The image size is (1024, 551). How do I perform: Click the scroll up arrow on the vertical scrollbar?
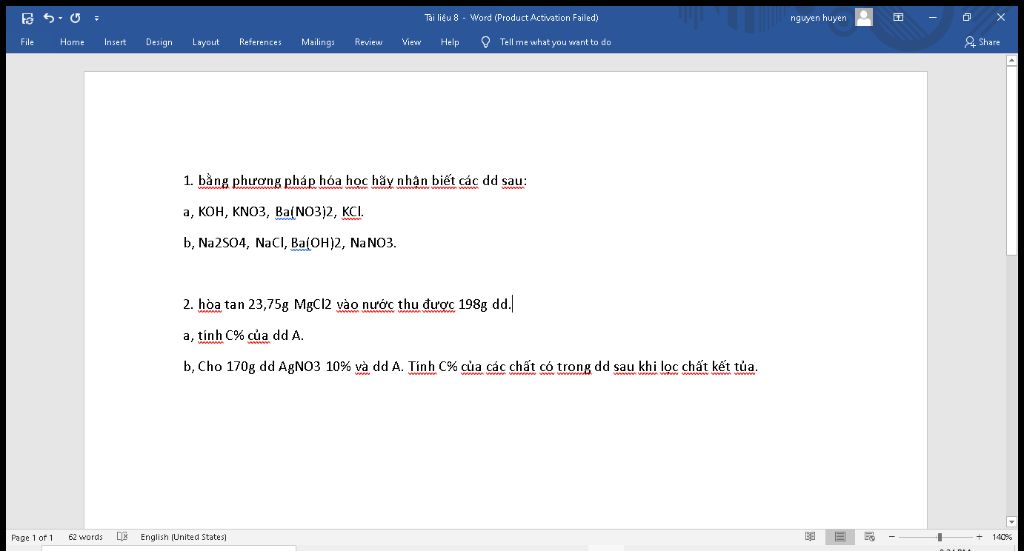point(1012,60)
